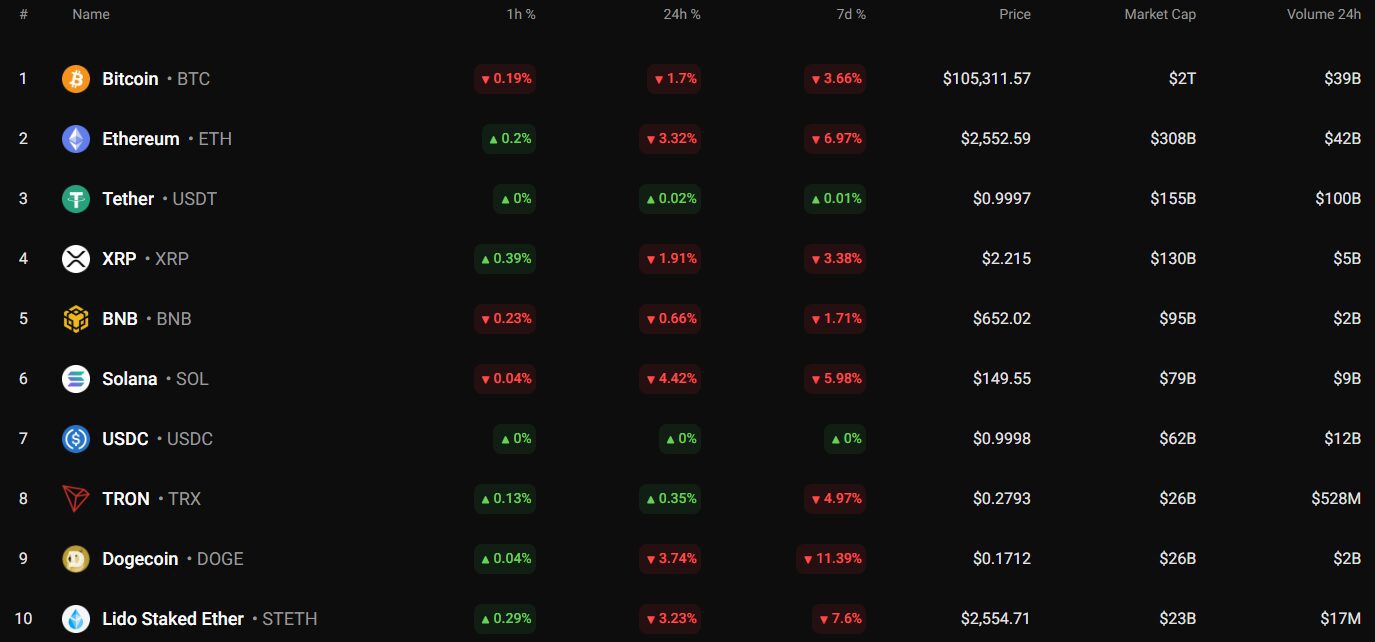Open the Bitcoin · BTC name link
This screenshot has width=1375, height=642.
tap(129, 78)
